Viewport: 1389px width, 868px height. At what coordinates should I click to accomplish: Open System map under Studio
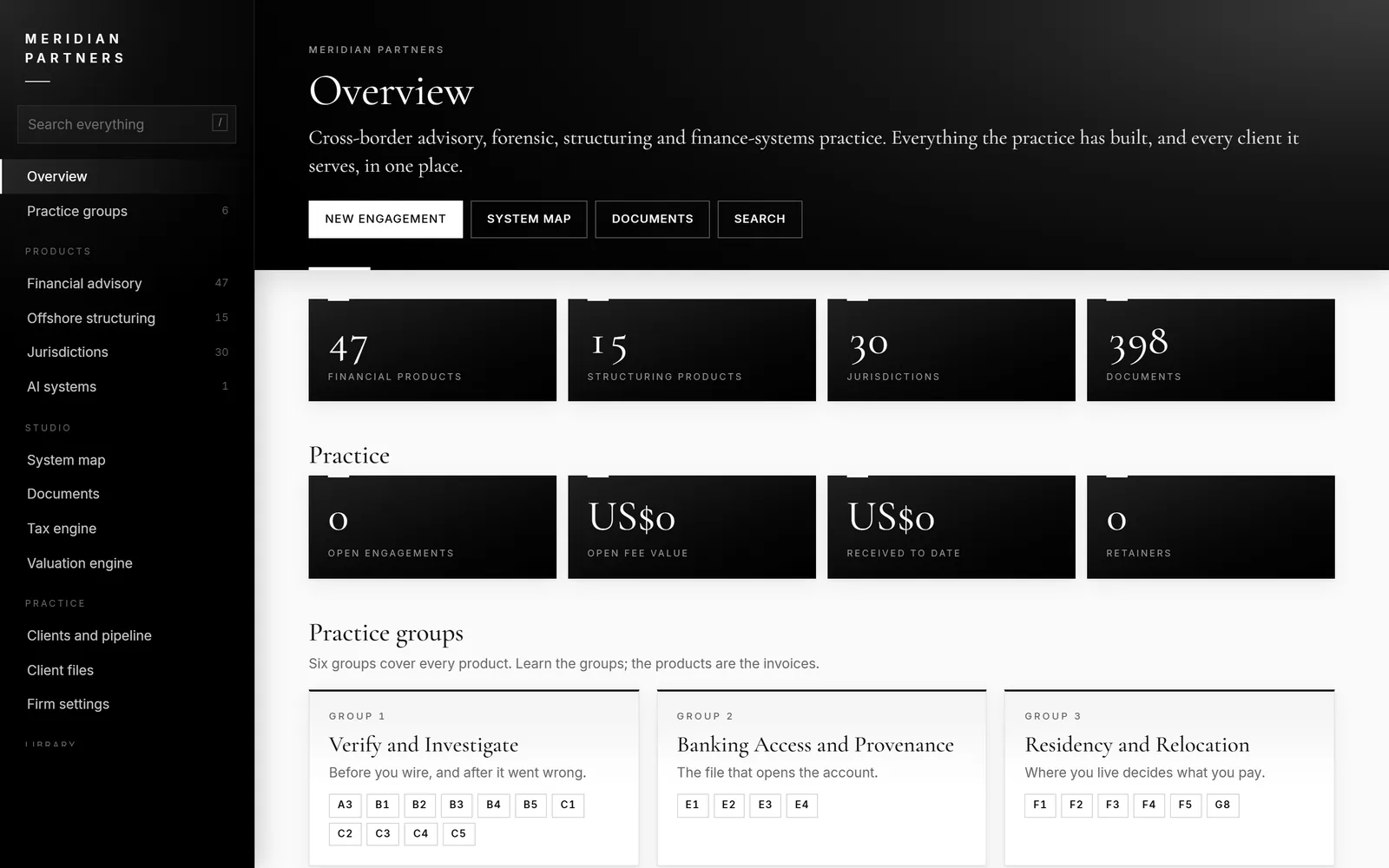127,460
